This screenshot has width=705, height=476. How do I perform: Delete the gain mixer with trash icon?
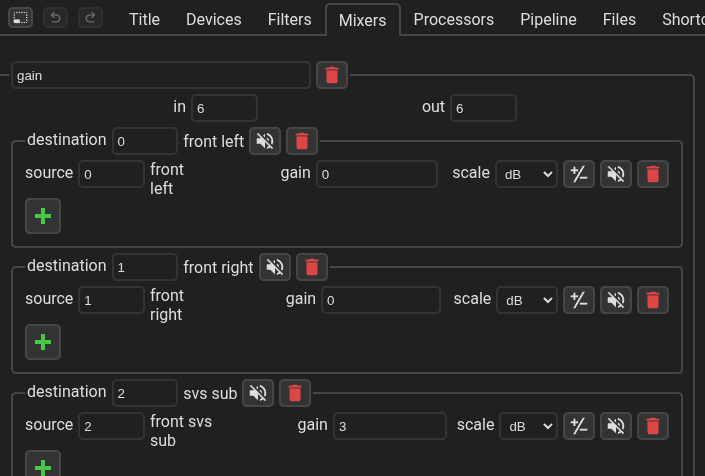(332, 75)
